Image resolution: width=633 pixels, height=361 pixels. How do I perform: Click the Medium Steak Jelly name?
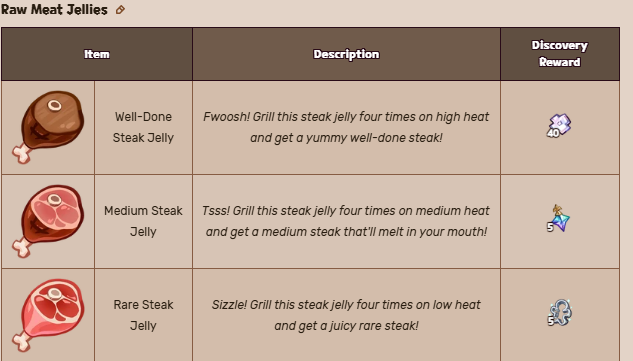pos(143,221)
